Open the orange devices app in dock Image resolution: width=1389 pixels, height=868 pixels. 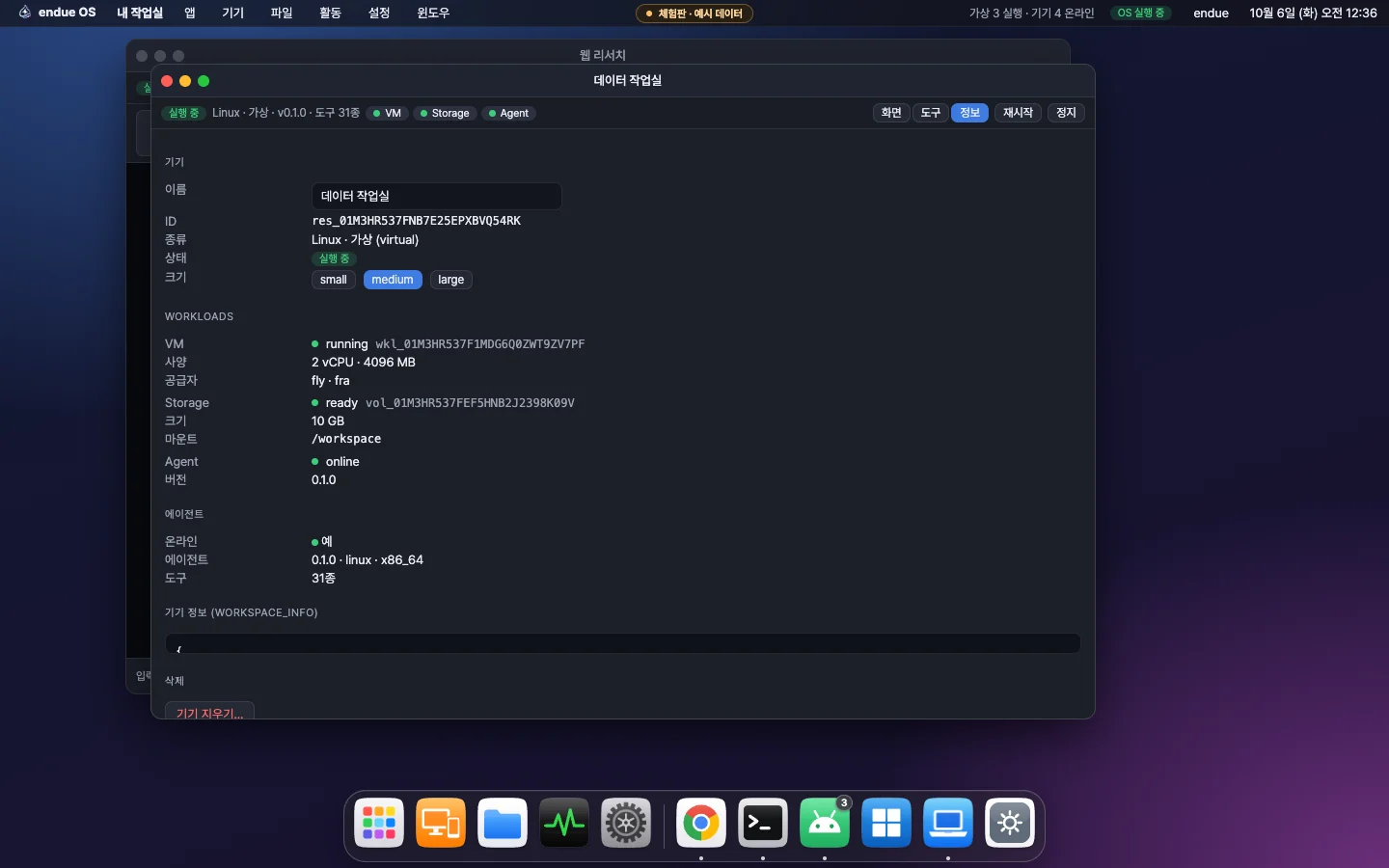click(441, 823)
